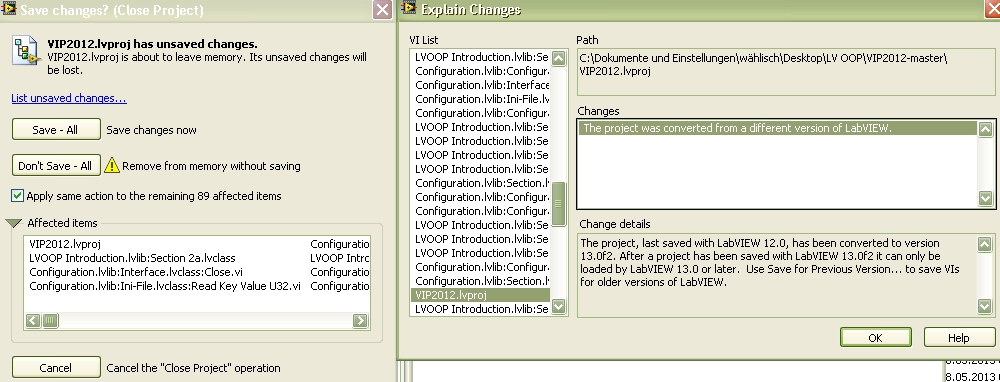Click the yellow warning icon next to Don't Save

(112, 165)
